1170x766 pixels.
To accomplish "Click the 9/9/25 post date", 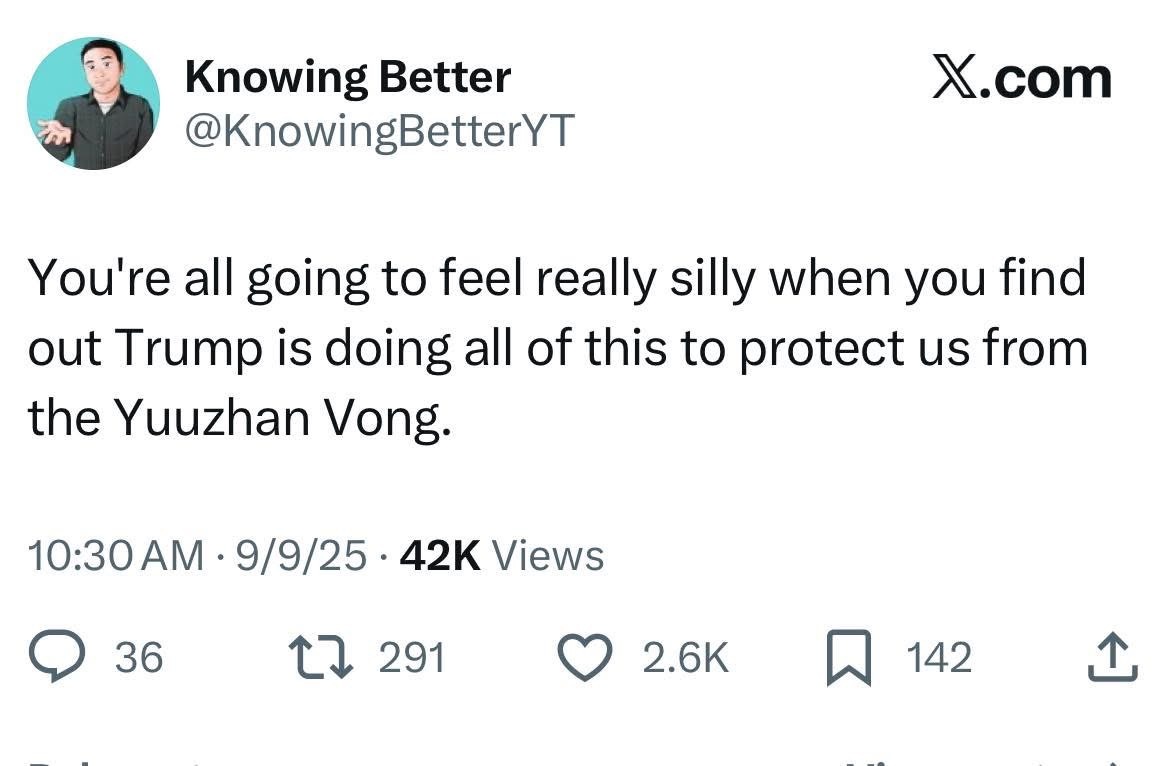I will click(x=301, y=555).
